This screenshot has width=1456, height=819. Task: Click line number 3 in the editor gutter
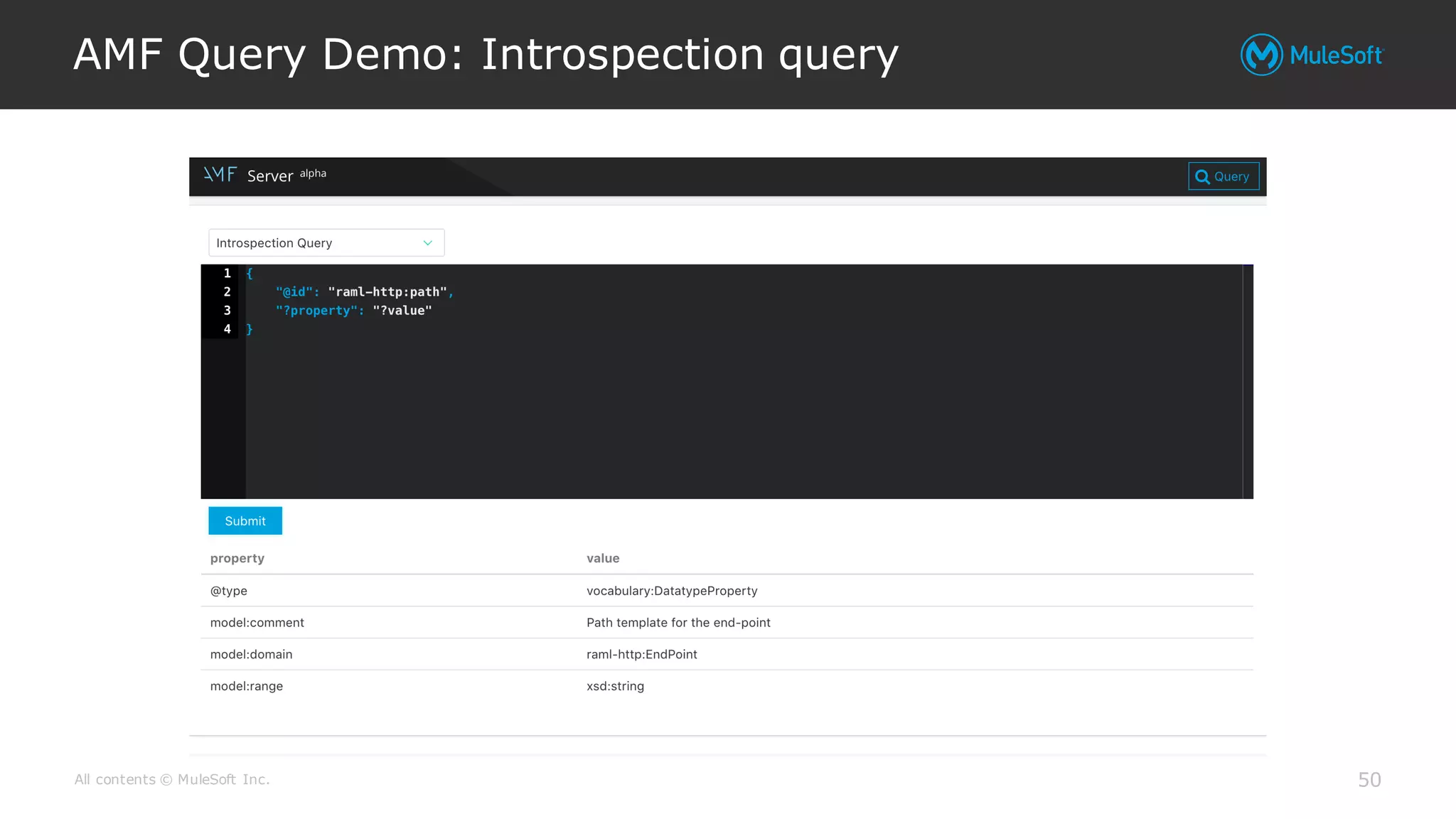(x=227, y=311)
